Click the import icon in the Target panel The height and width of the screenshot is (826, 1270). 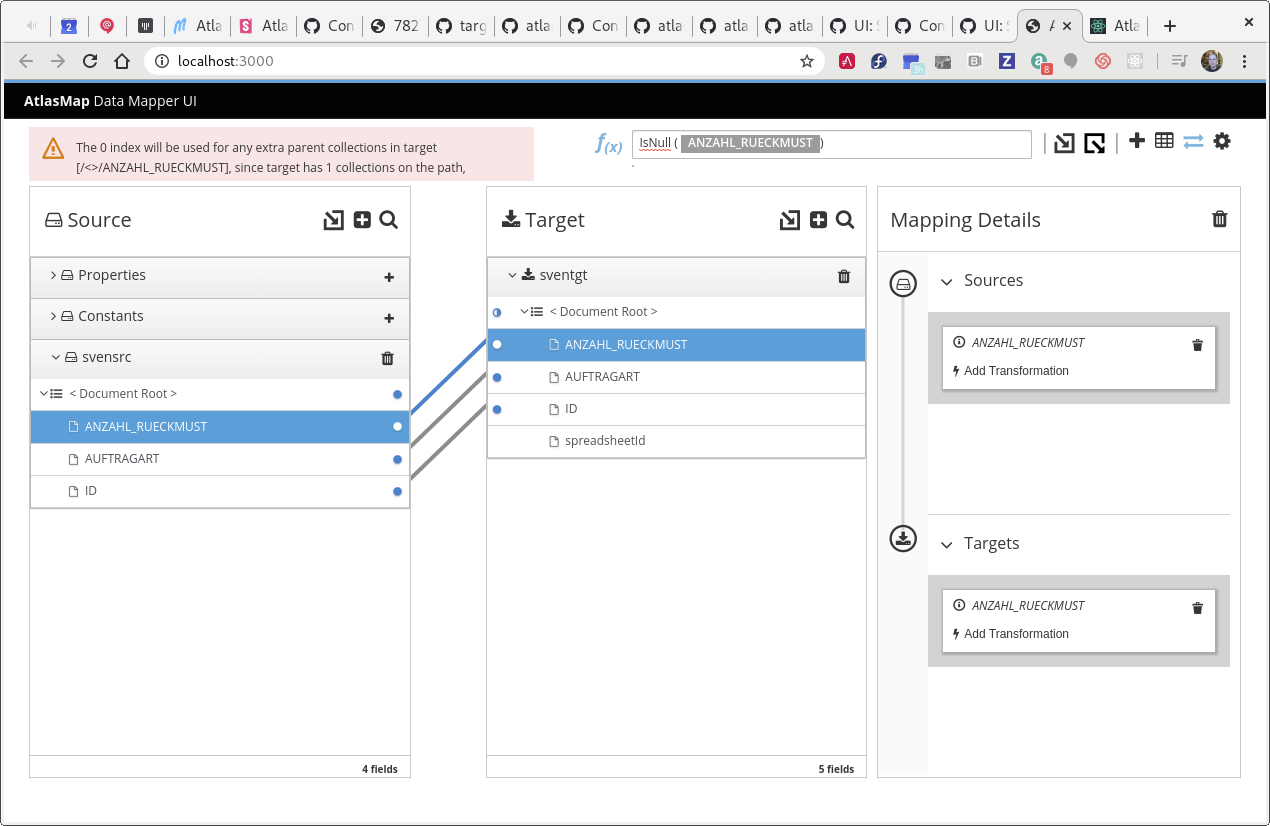click(x=789, y=220)
